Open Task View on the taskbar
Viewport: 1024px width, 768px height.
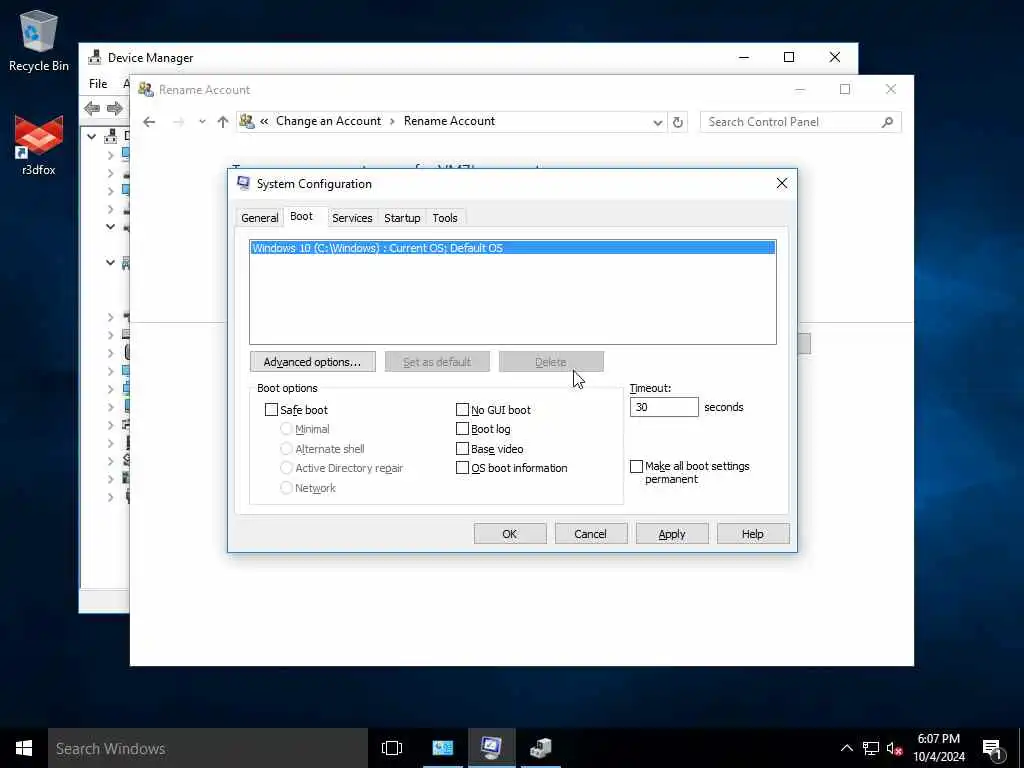(x=392, y=748)
